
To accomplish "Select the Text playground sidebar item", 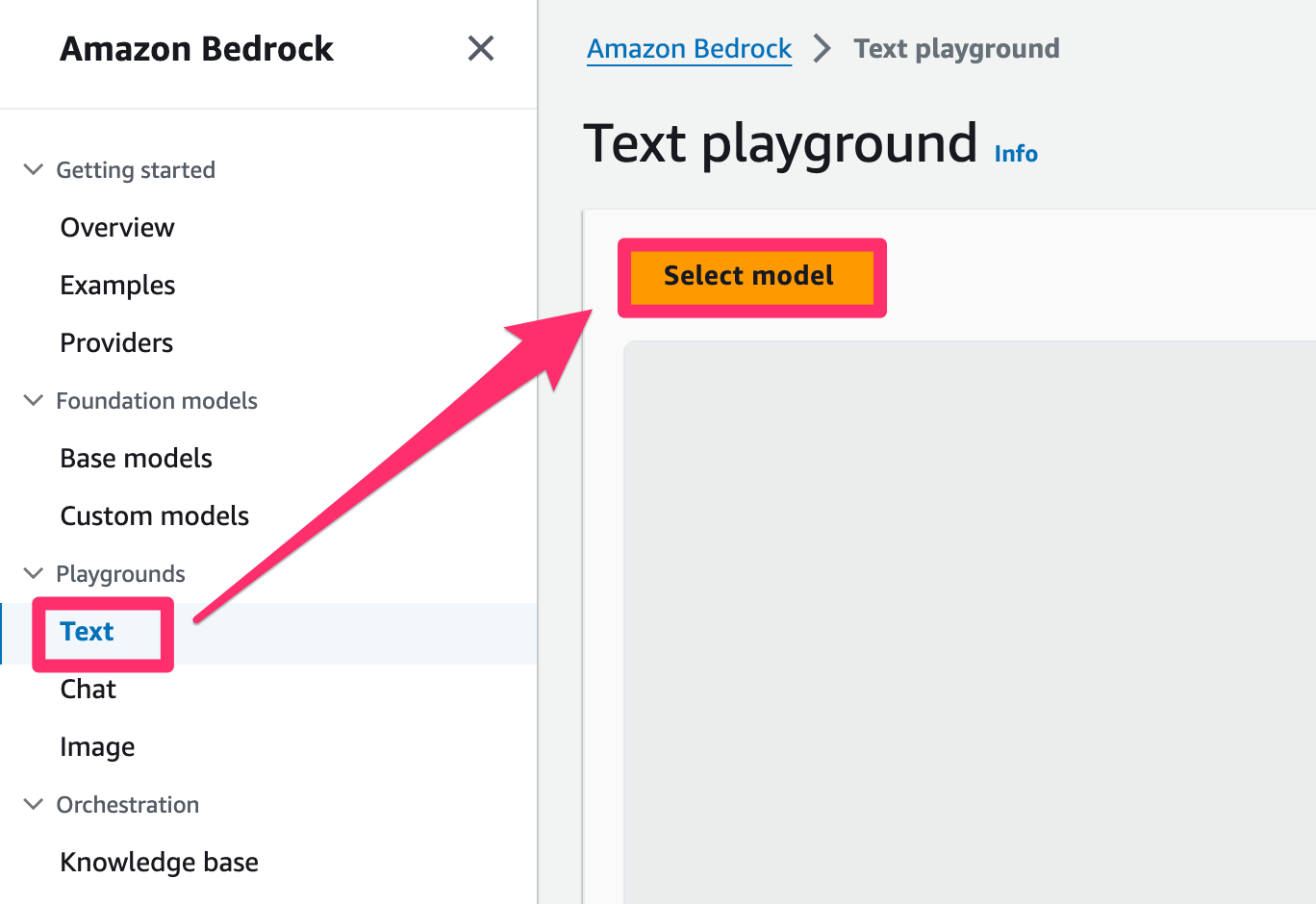I will click(87, 632).
